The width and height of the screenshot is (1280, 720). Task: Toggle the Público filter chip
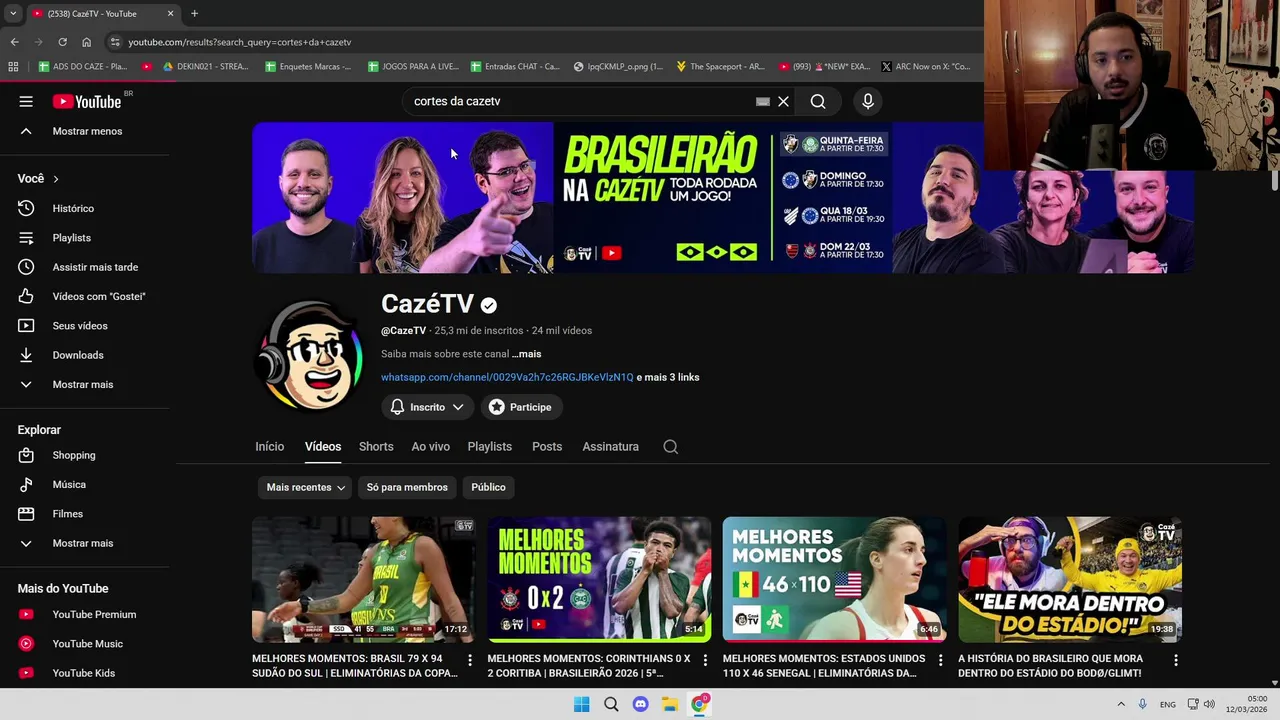pyautogui.click(x=488, y=487)
